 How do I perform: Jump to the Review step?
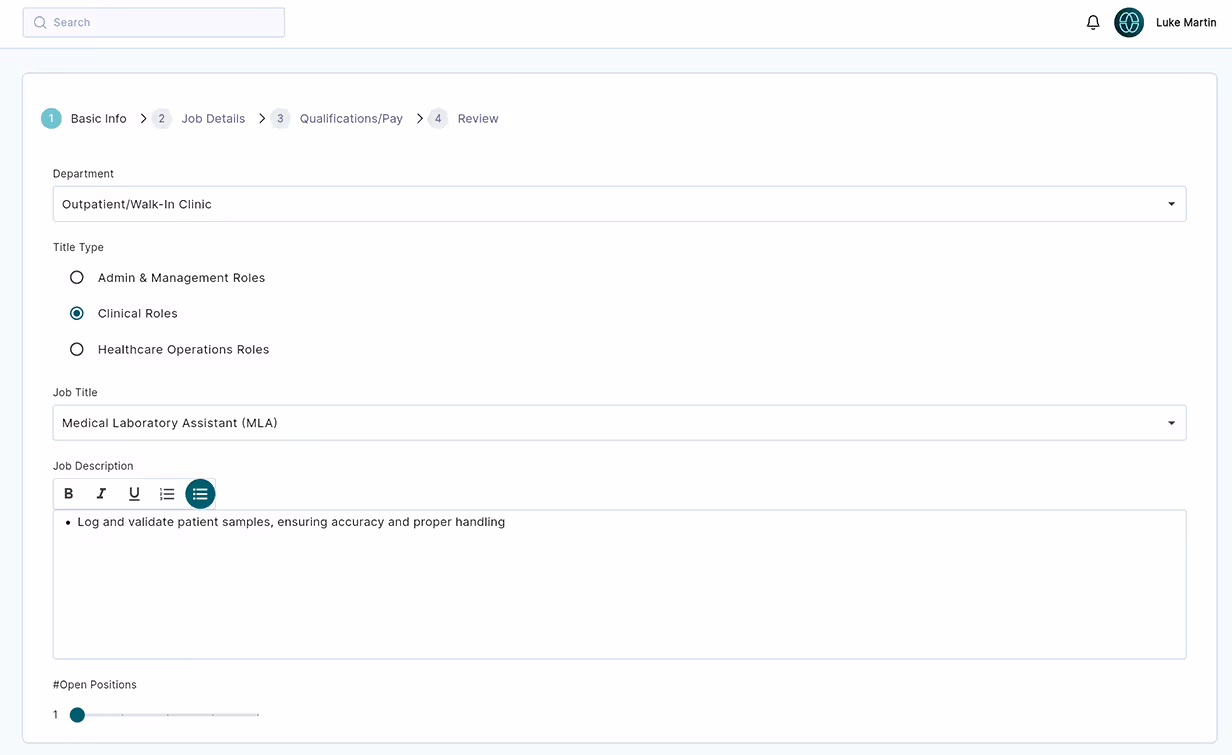(x=478, y=118)
